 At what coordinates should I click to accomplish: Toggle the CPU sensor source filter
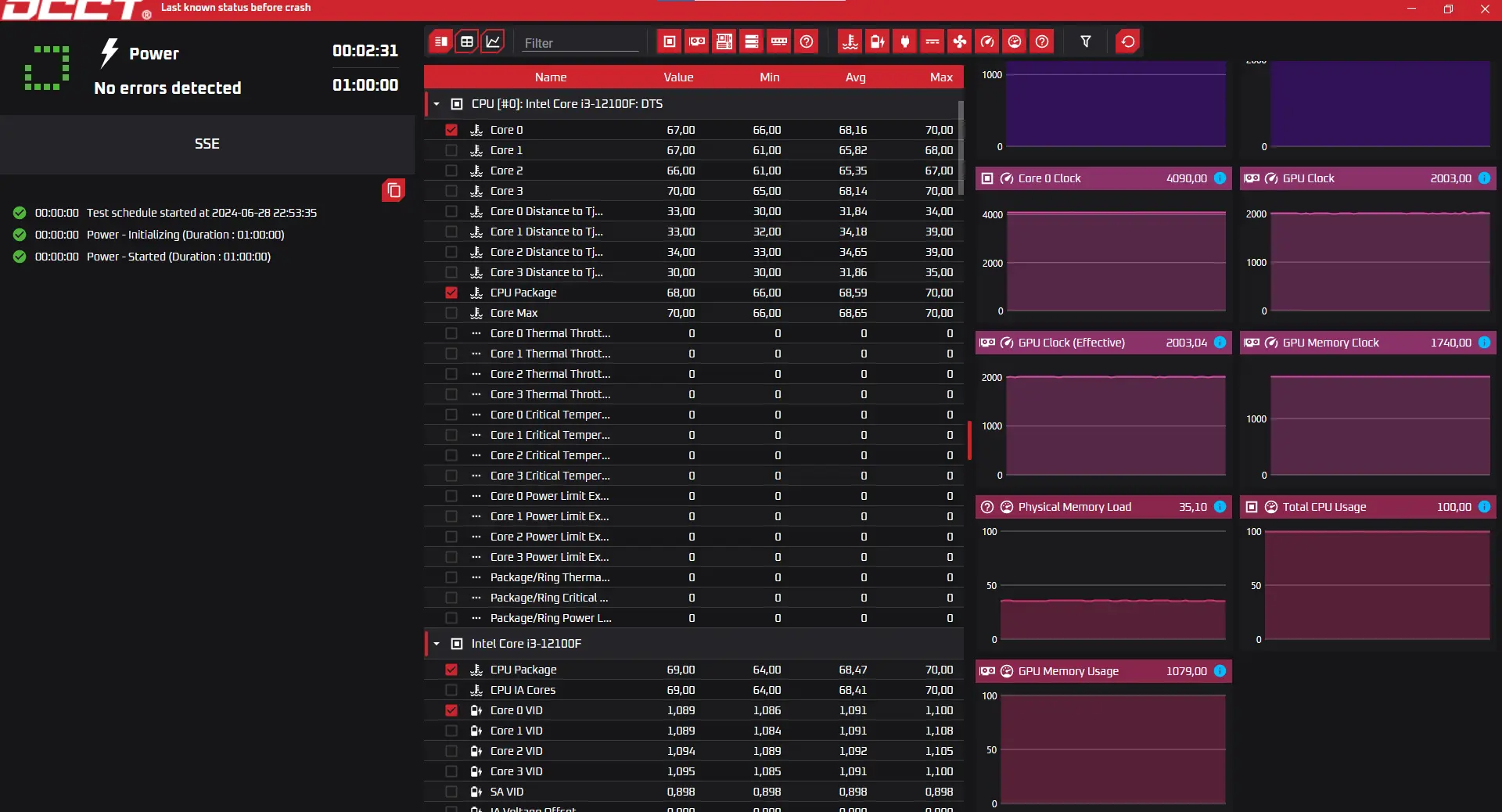(x=670, y=41)
